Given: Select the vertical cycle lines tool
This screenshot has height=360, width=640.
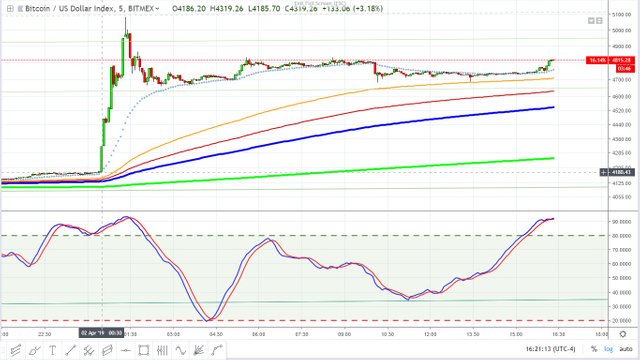Looking at the screenshot, I should coord(162,350).
